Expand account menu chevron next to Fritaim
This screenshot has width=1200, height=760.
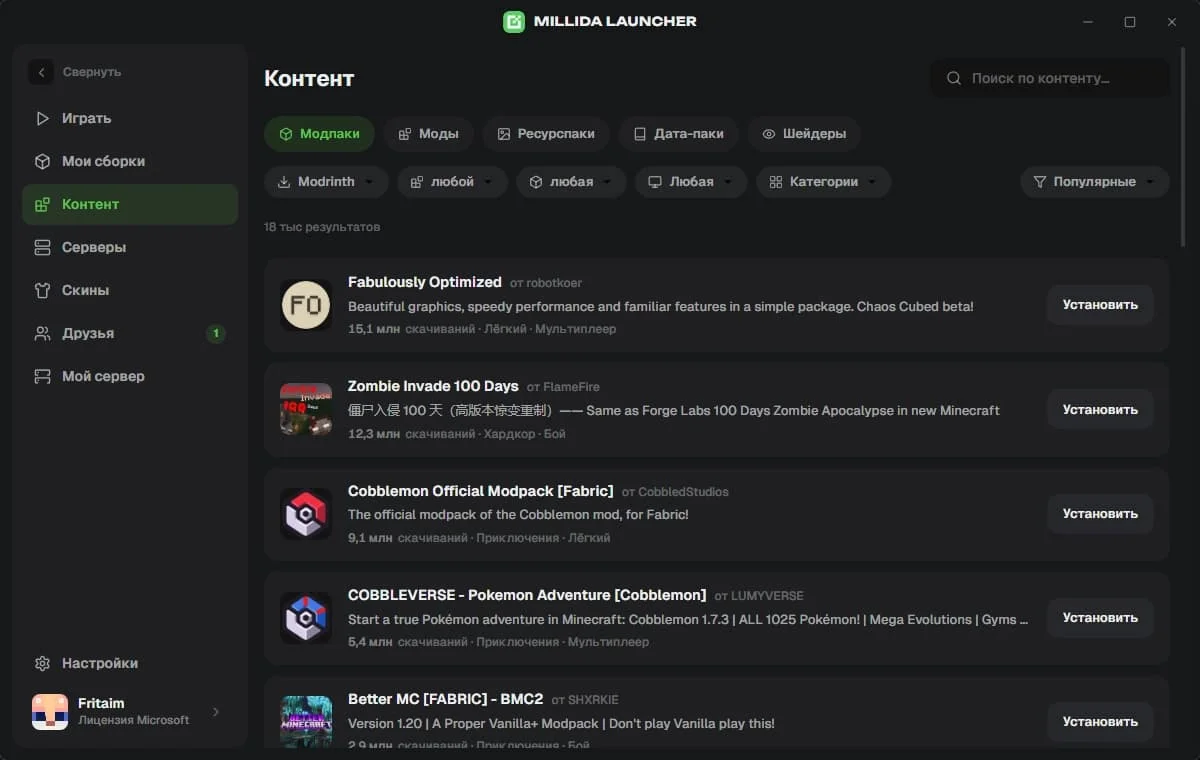point(216,712)
